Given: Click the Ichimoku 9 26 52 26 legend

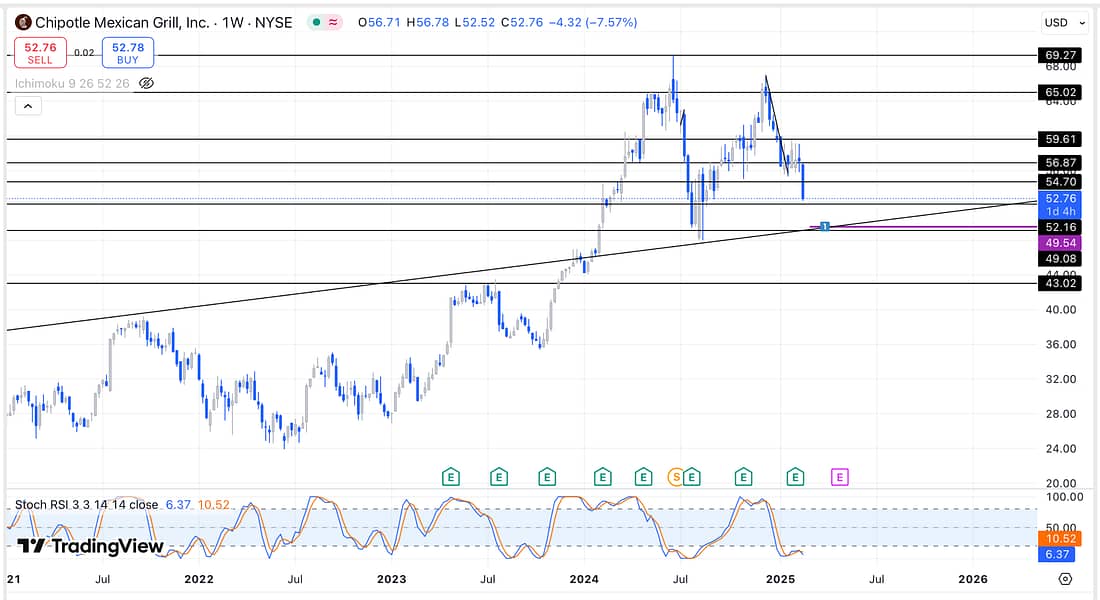Looking at the screenshot, I should [72, 84].
